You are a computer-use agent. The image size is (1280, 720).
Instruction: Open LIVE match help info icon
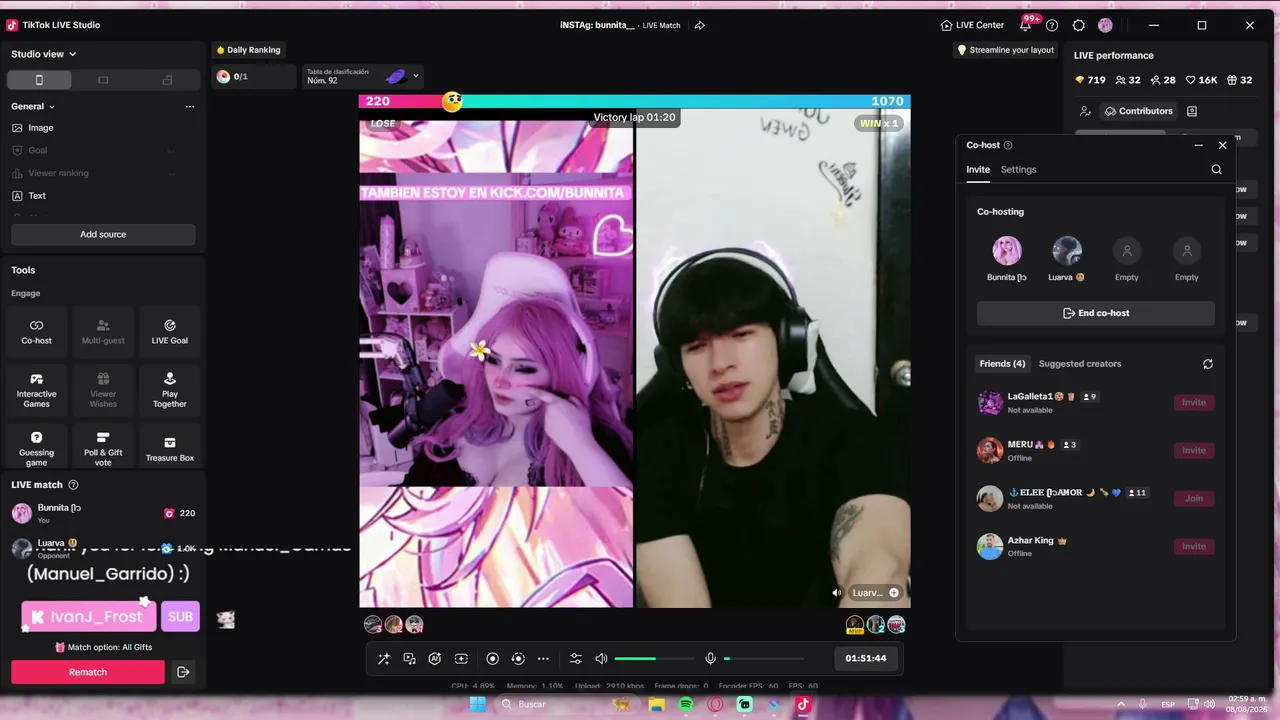73,485
